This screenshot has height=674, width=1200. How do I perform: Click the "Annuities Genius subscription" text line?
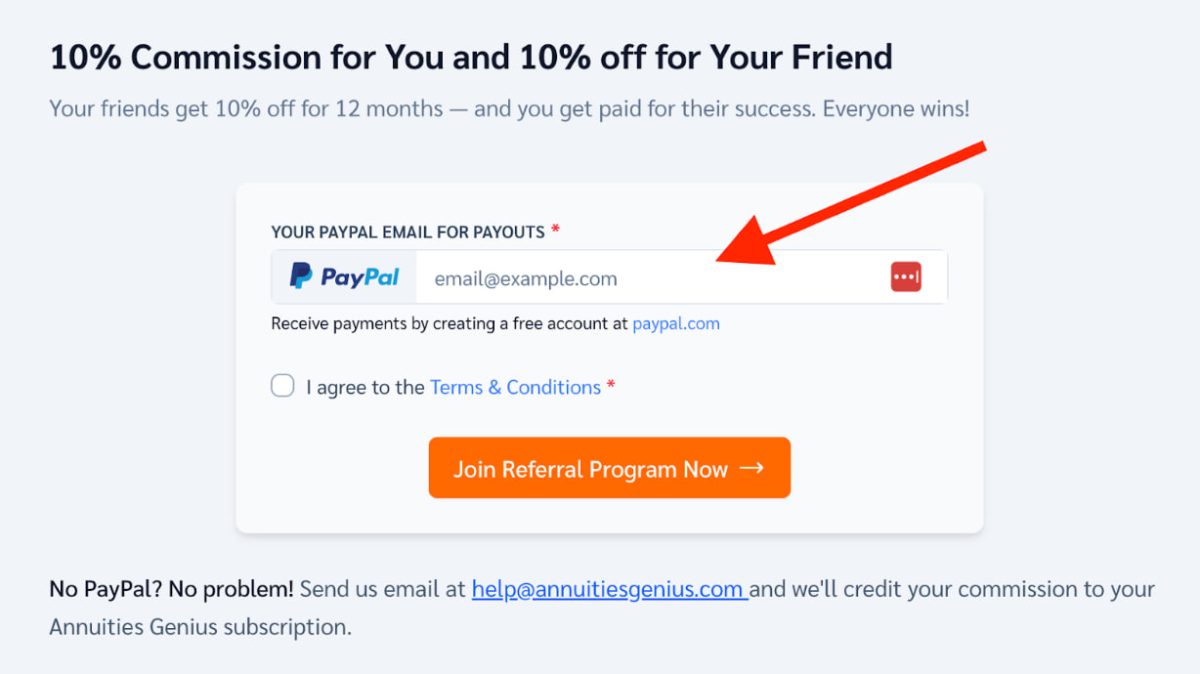pos(200,628)
